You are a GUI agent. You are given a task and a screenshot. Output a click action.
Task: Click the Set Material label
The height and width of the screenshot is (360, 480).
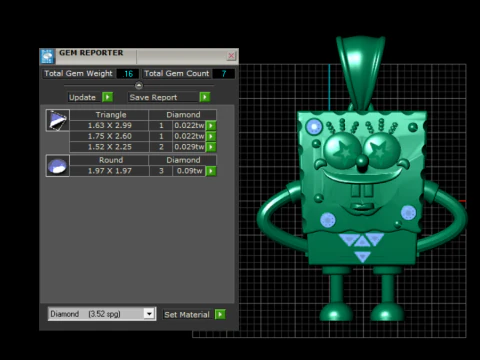(187, 315)
